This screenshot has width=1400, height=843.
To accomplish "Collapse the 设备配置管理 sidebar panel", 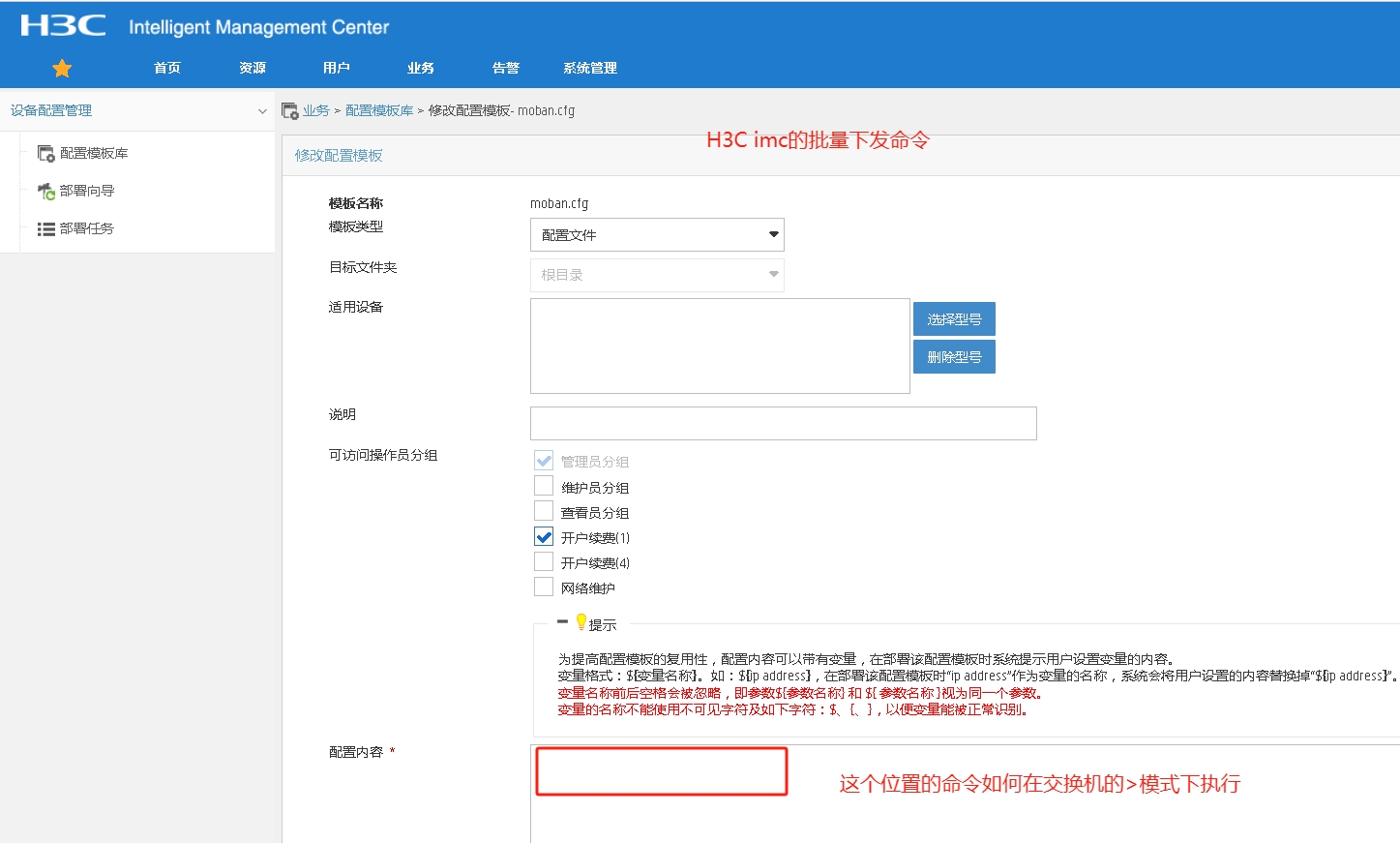I will click(x=261, y=111).
